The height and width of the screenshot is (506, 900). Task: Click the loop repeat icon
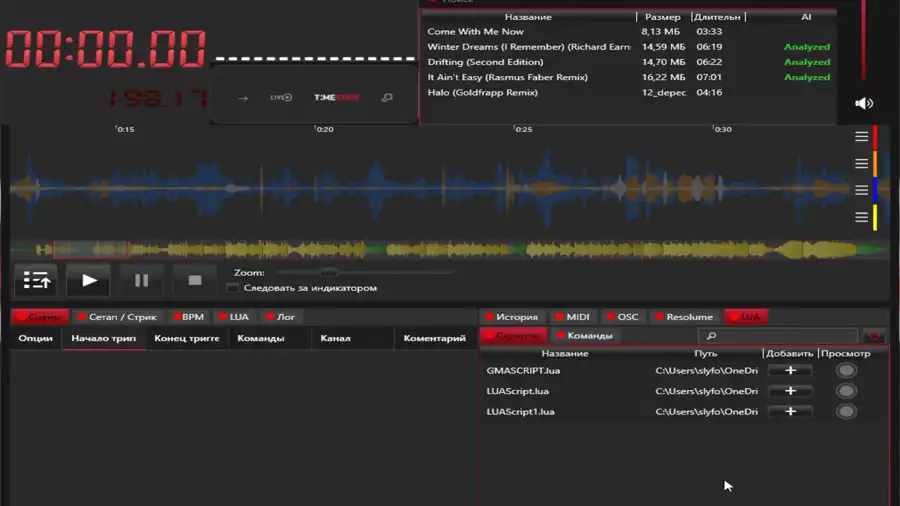click(387, 98)
